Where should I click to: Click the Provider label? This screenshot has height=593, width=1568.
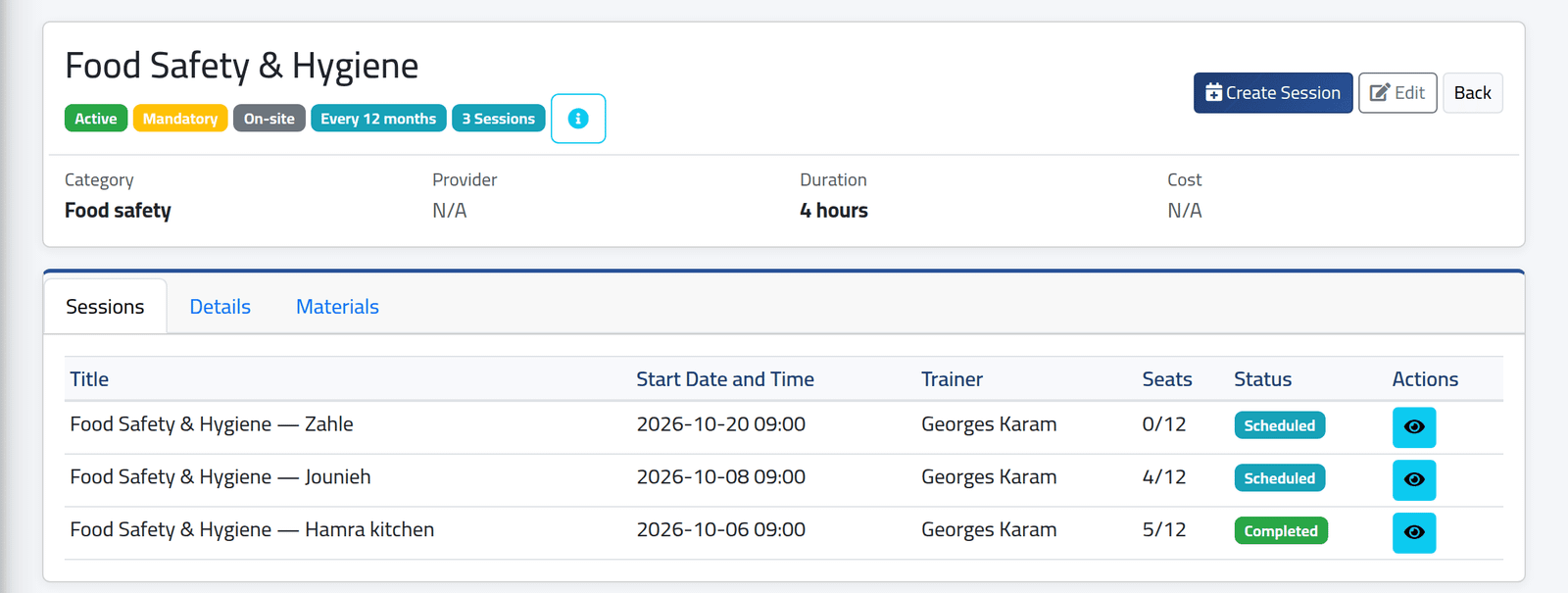pyautogui.click(x=465, y=180)
